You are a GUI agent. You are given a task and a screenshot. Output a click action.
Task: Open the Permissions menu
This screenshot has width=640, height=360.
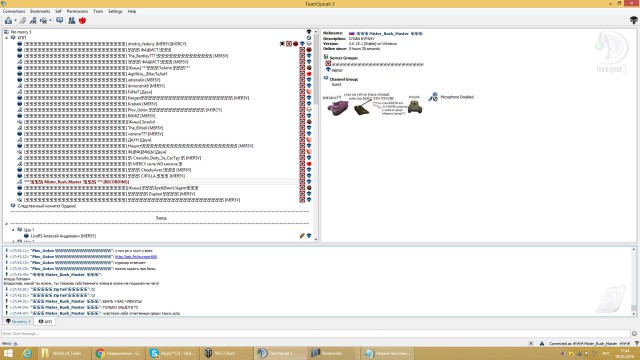pos(77,11)
